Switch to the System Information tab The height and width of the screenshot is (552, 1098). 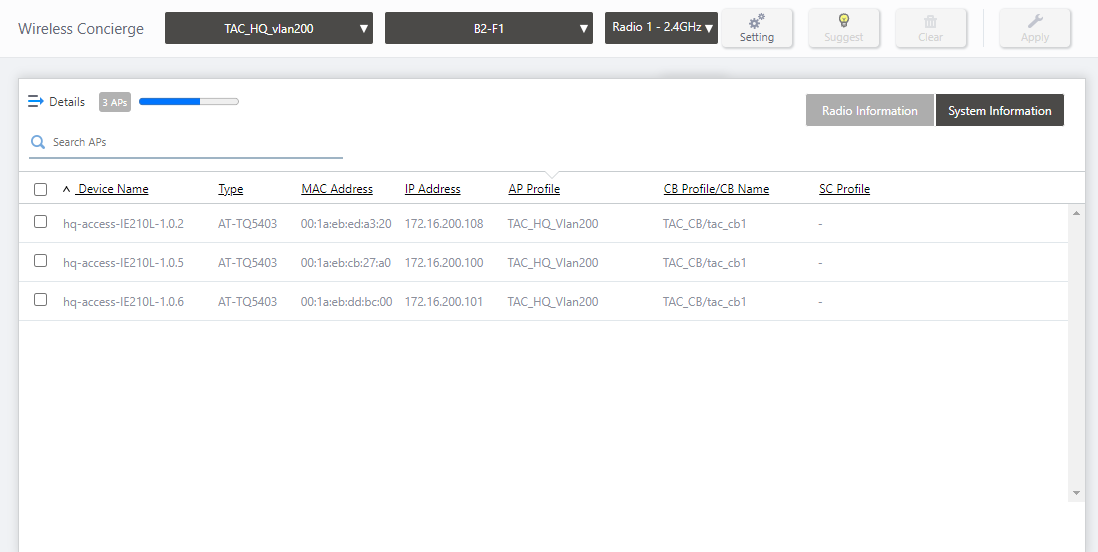pyautogui.click(x=999, y=111)
